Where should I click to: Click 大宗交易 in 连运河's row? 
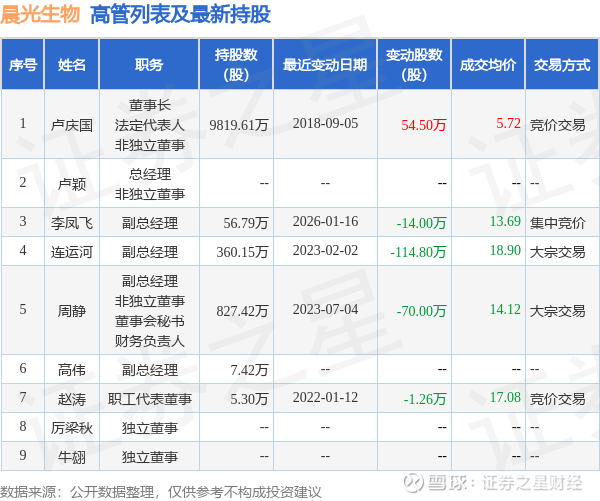pyautogui.click(x=558, y=252)
